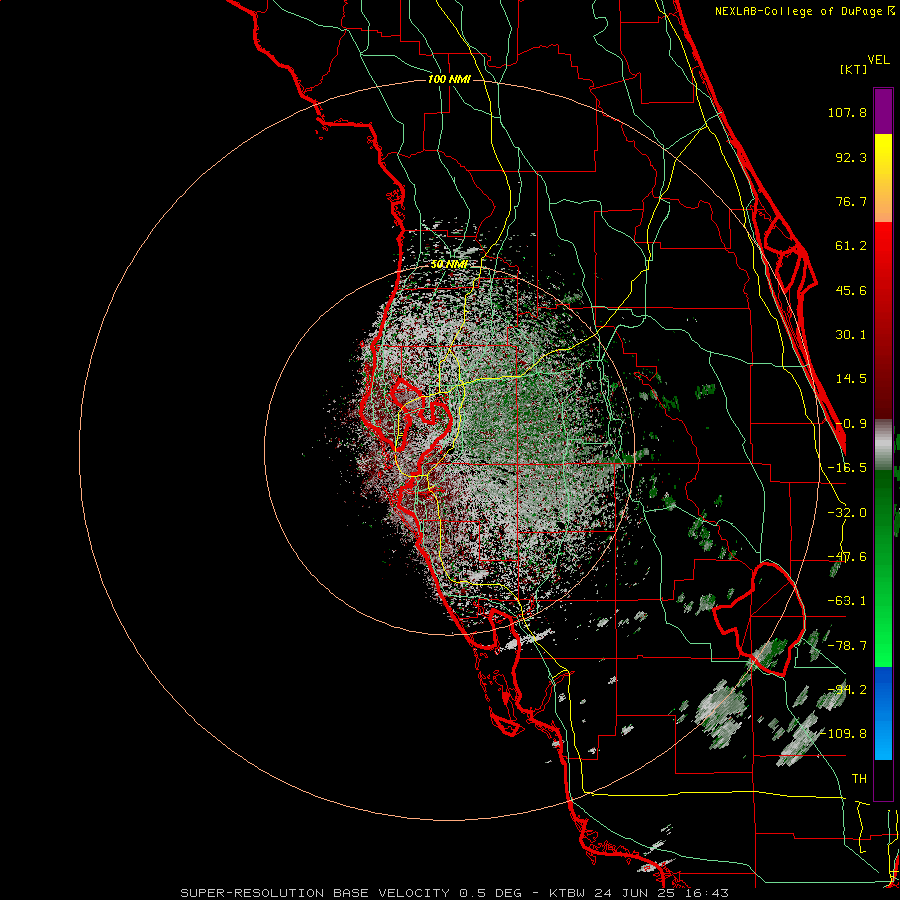
Task: Select the 61.2 velocity scale value
Action: (851, 246)
